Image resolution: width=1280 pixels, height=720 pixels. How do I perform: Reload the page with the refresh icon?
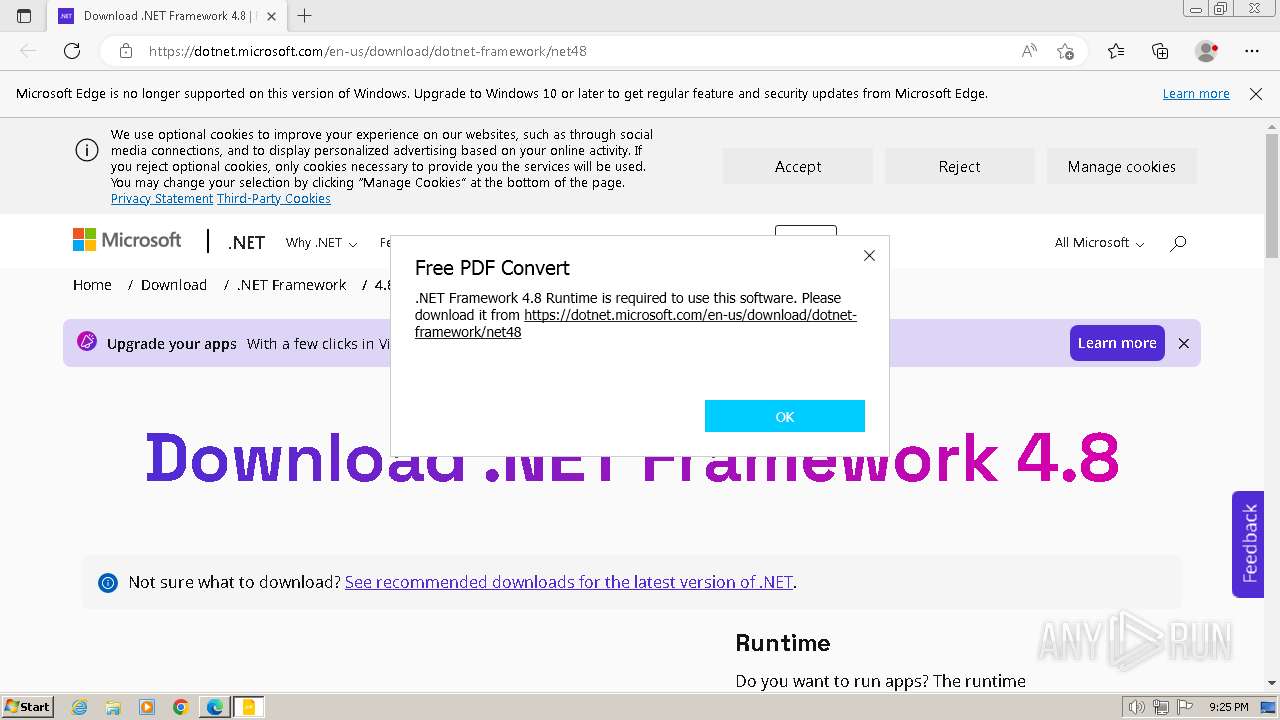(72, 51)
